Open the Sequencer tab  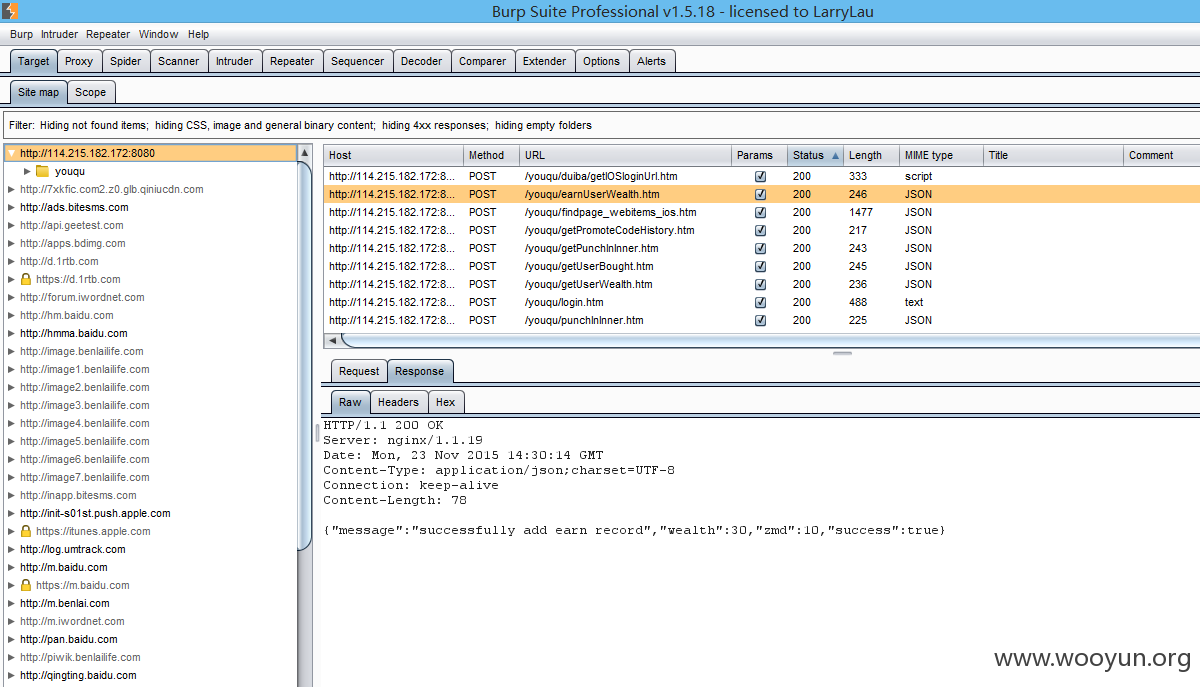(357, 61)
